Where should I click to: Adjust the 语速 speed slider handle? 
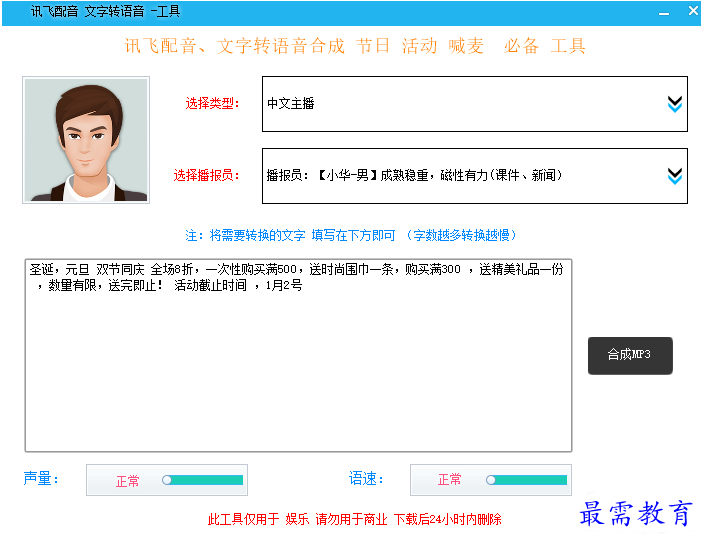click(x=490, y=480)
